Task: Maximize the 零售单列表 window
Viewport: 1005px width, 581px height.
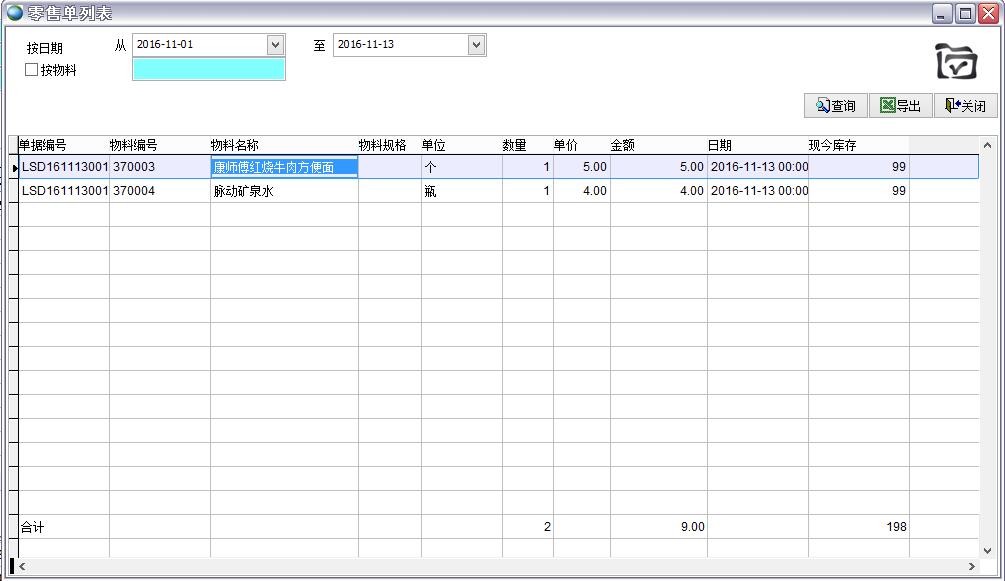Action: point(965,13)
